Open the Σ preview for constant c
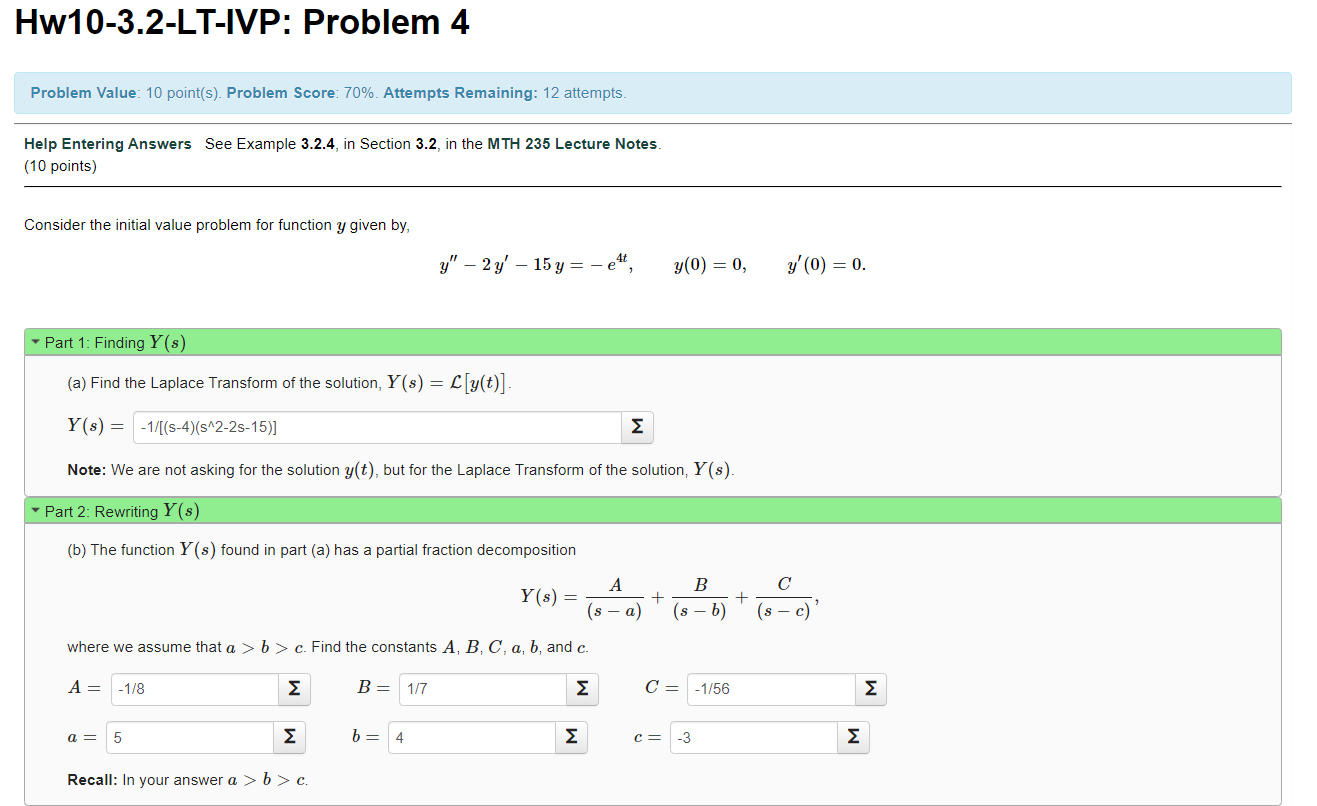This screenshot has width=1317, height=806. (x=853, y=737)
